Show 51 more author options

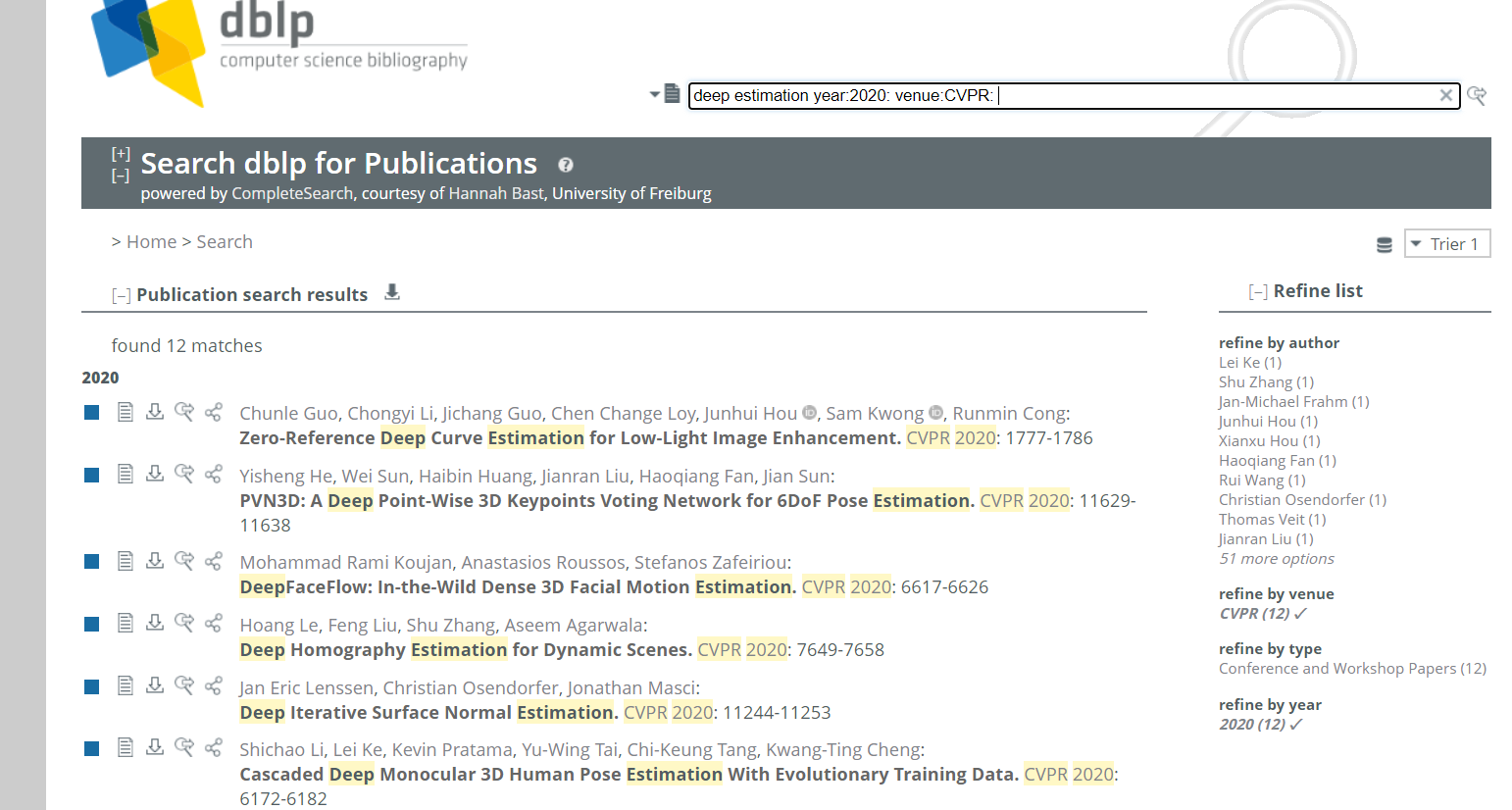(1277, 559)
